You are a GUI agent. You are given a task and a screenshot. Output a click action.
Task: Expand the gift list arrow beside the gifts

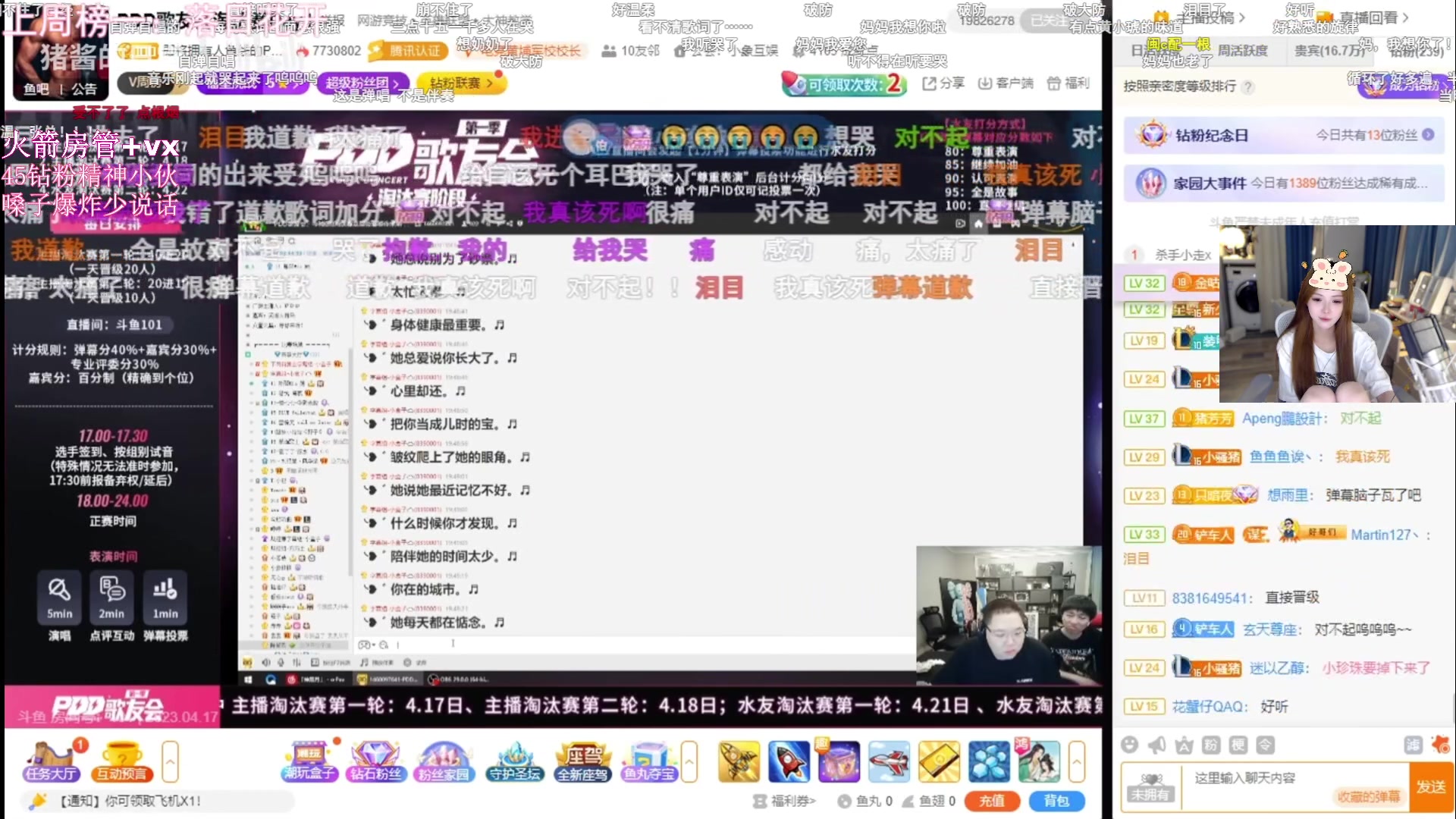pyautogui.click(x=1077, y=761)
